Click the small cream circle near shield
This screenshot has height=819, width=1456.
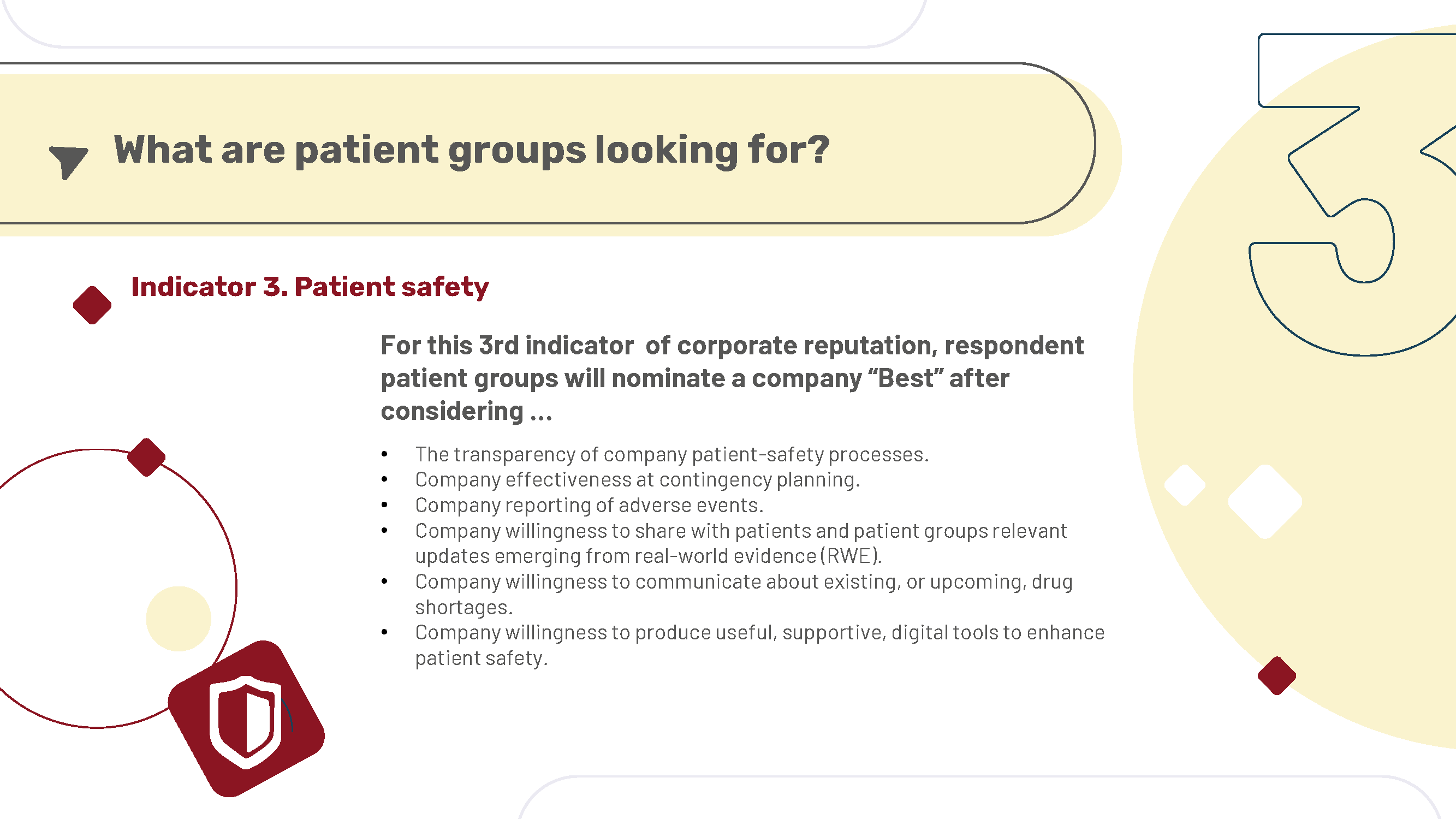[179, 619]
